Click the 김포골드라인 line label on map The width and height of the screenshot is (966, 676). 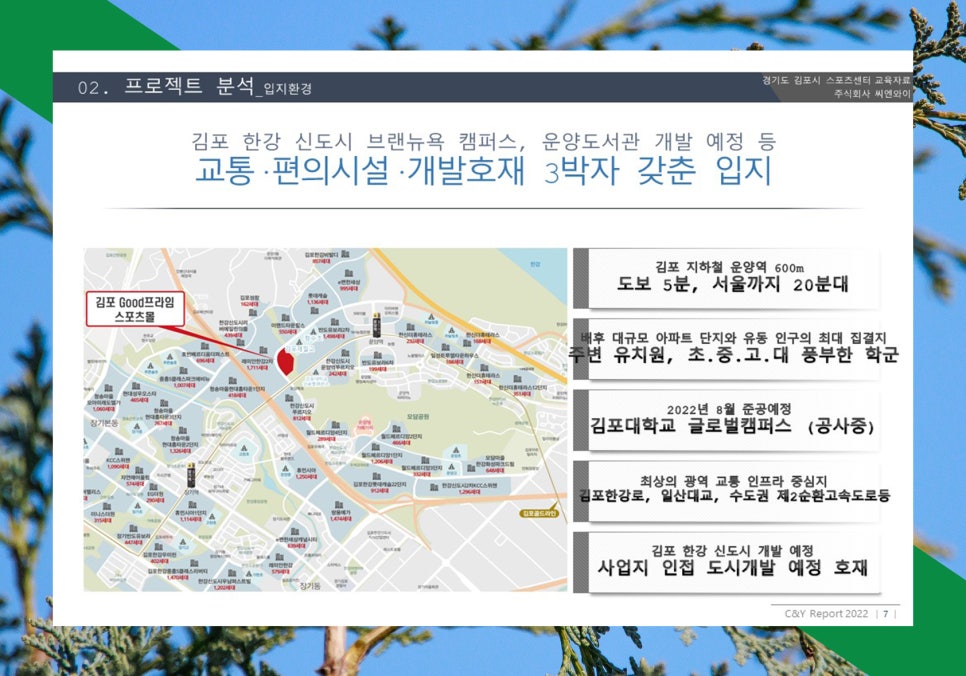537,513
